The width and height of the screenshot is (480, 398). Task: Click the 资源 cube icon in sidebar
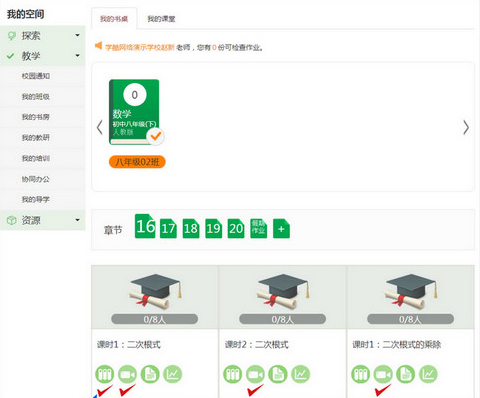[x=12, y=220]
